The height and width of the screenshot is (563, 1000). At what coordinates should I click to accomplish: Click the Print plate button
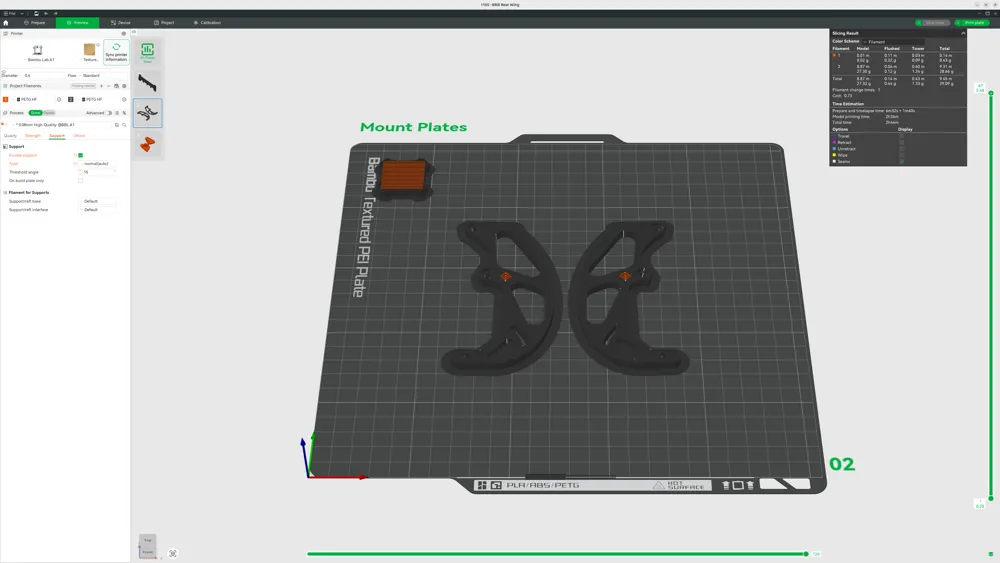(x=974, y=22)
